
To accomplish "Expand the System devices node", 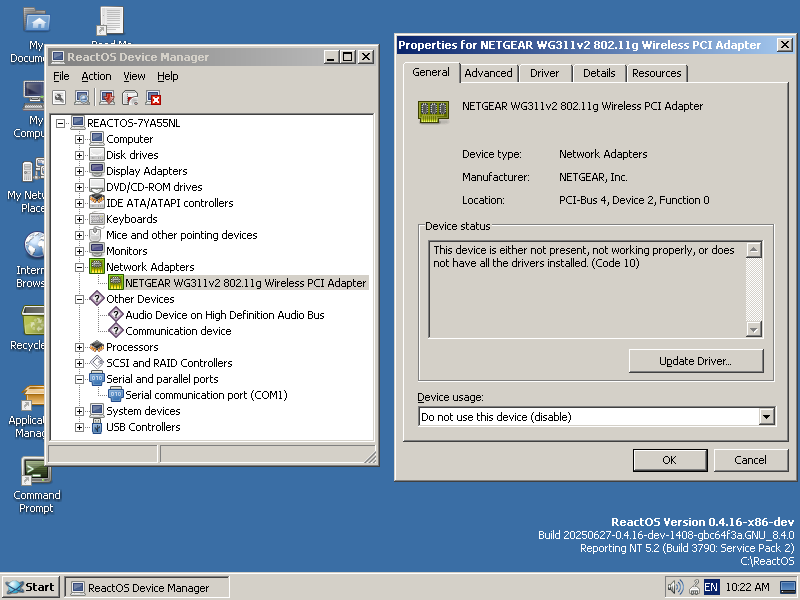I will [x=79, y=411].
